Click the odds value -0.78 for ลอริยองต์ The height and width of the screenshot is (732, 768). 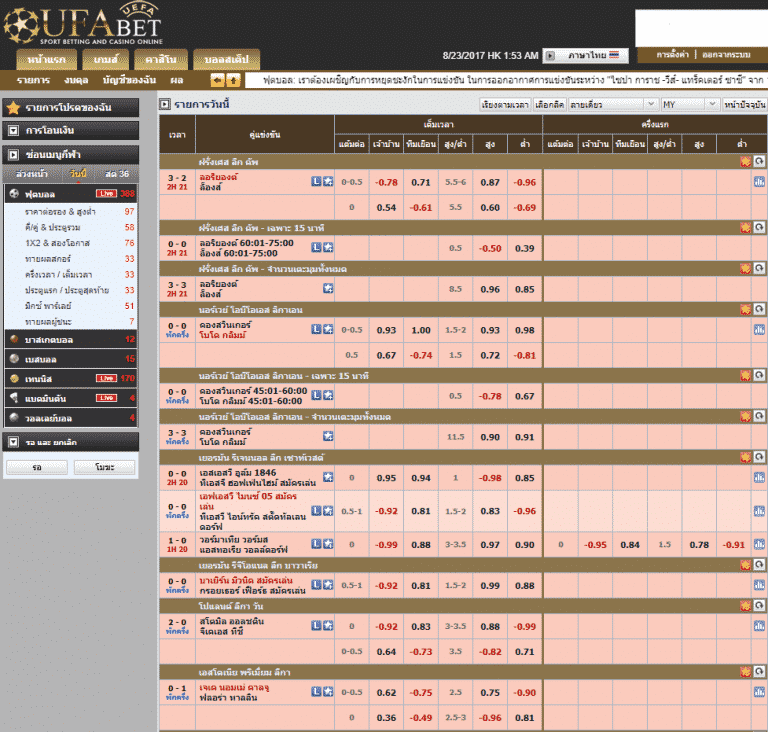[x=386, y=182]
